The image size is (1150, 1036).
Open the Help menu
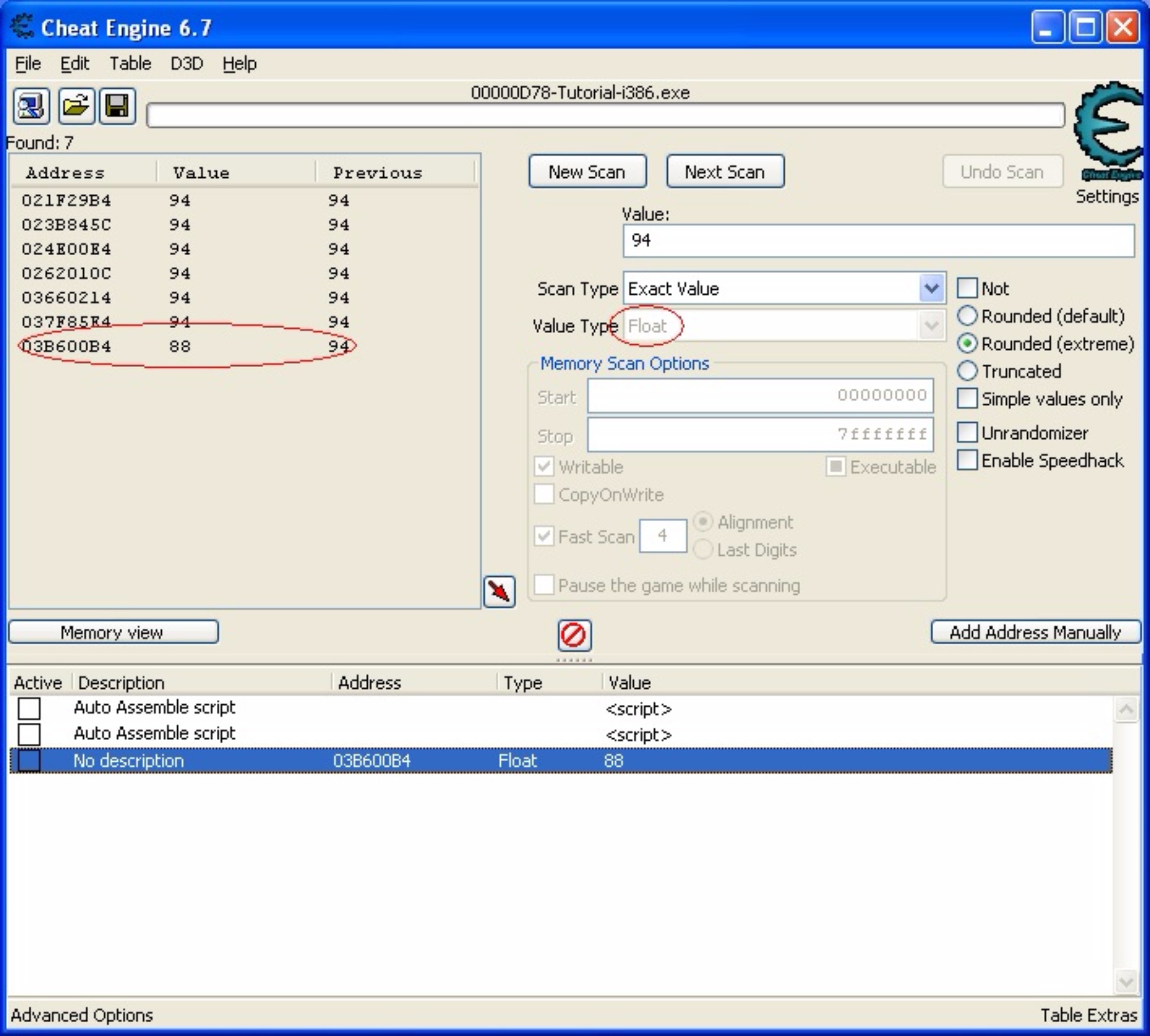240,63
